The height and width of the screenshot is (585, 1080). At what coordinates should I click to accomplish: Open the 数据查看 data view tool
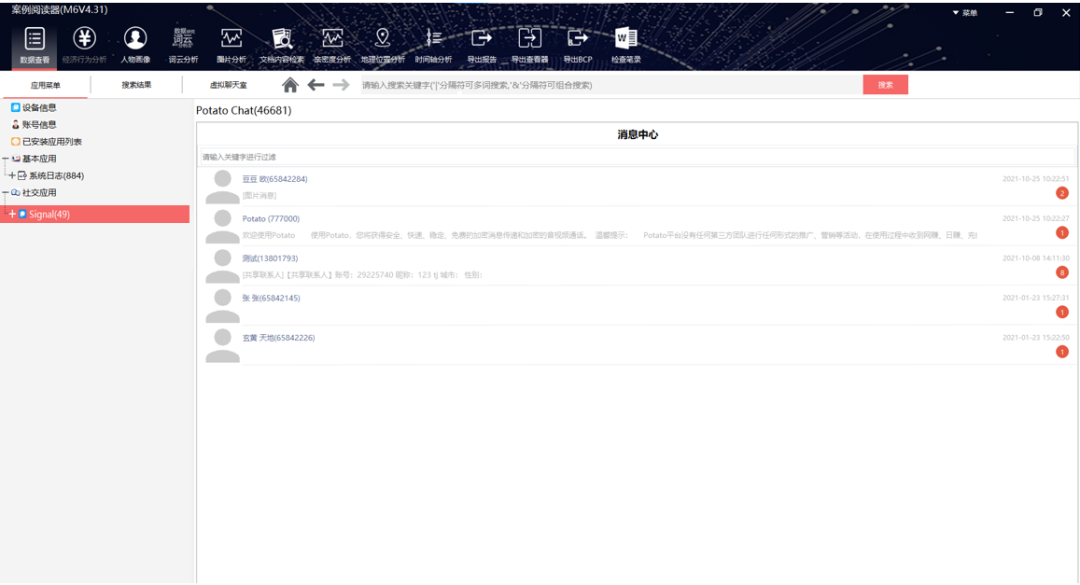point(34,45)
